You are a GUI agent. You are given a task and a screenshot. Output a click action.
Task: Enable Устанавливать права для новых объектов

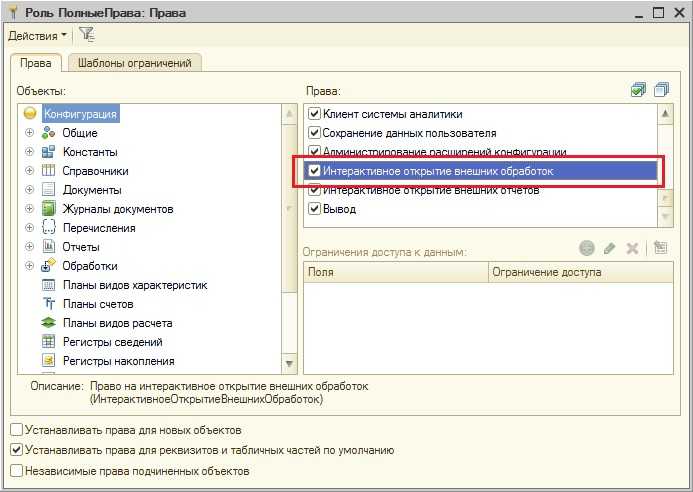tap(16, 430)
